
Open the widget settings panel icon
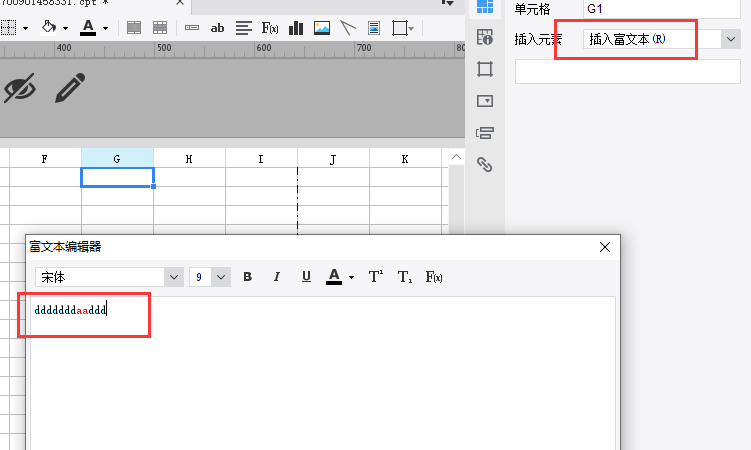tap(485, 101)
